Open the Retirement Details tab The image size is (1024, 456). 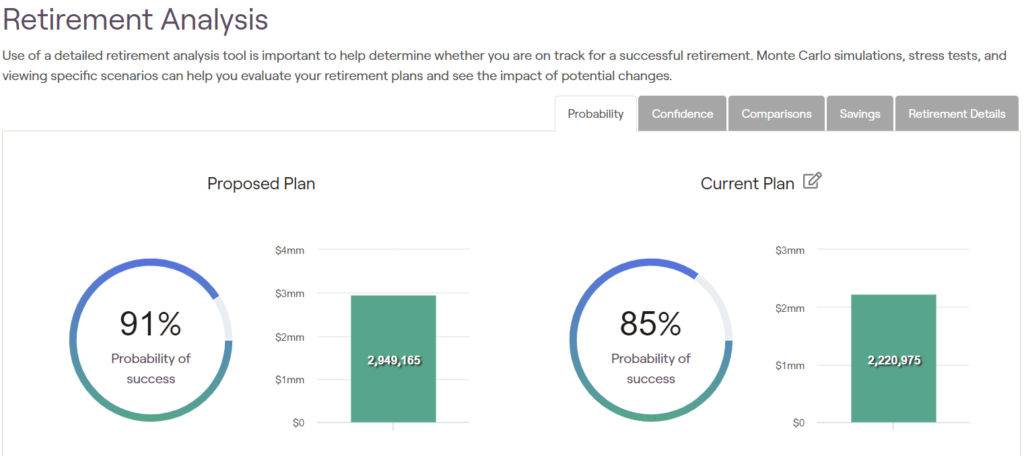956,114
